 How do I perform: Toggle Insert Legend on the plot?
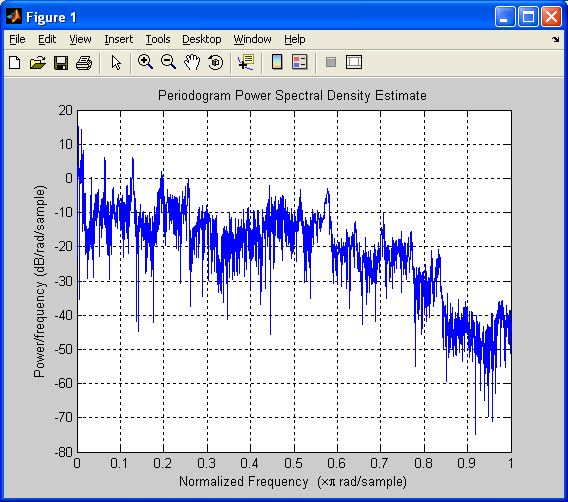point(300,62)
